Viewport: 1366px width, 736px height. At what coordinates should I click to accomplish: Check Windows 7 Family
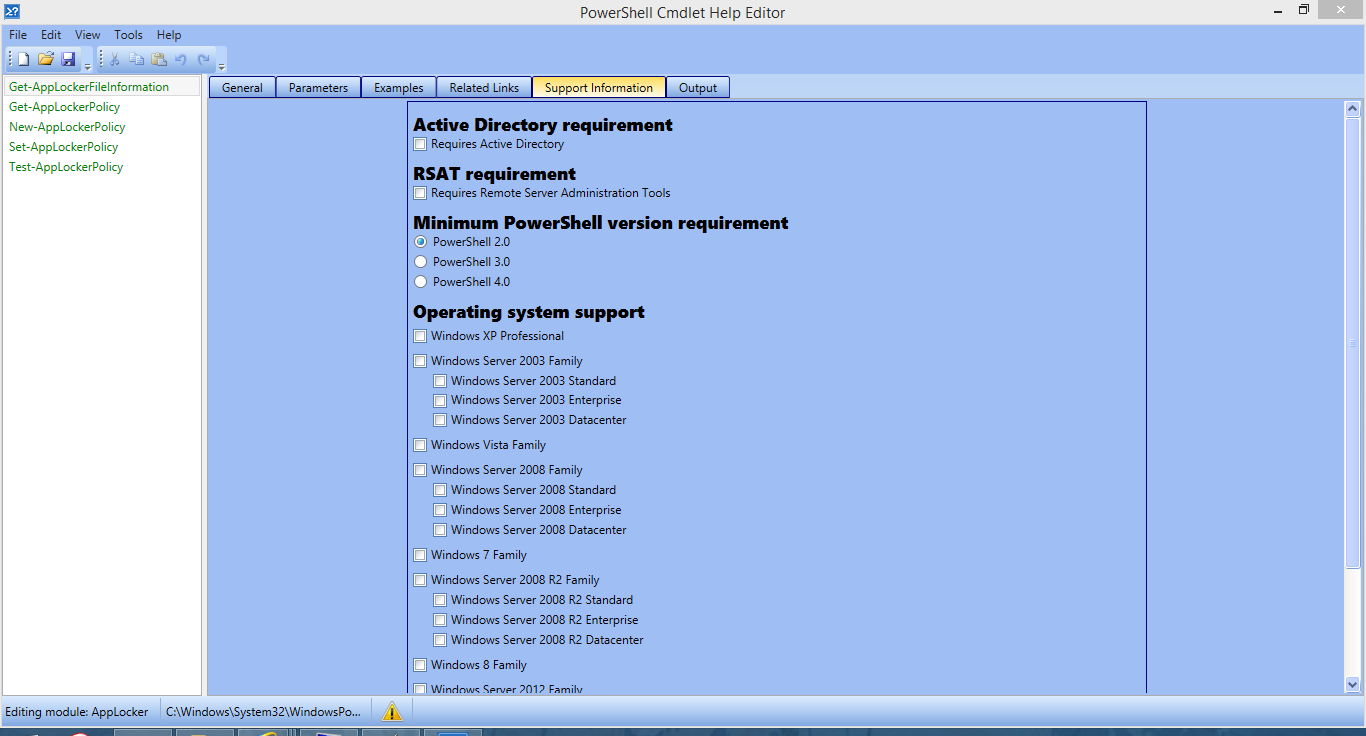pyautogui.click(x=420, y=555)
